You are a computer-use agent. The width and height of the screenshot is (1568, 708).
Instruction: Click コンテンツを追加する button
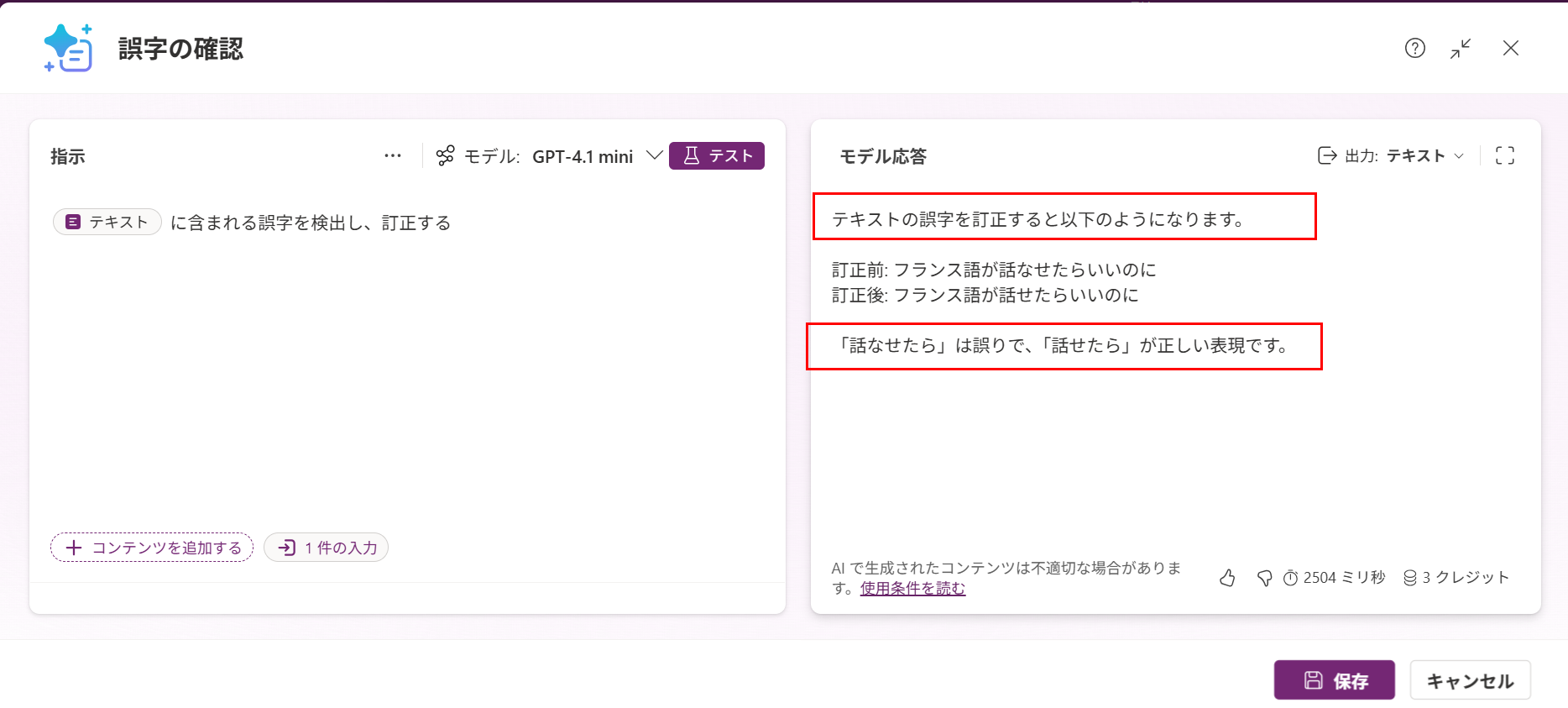pyautogui.click(x=152, y=548)
